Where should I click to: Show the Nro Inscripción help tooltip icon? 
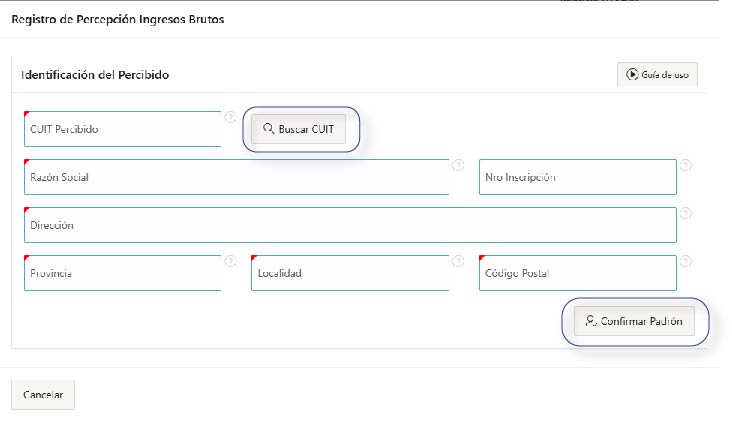pyautogui.click(x=686, y=165)
